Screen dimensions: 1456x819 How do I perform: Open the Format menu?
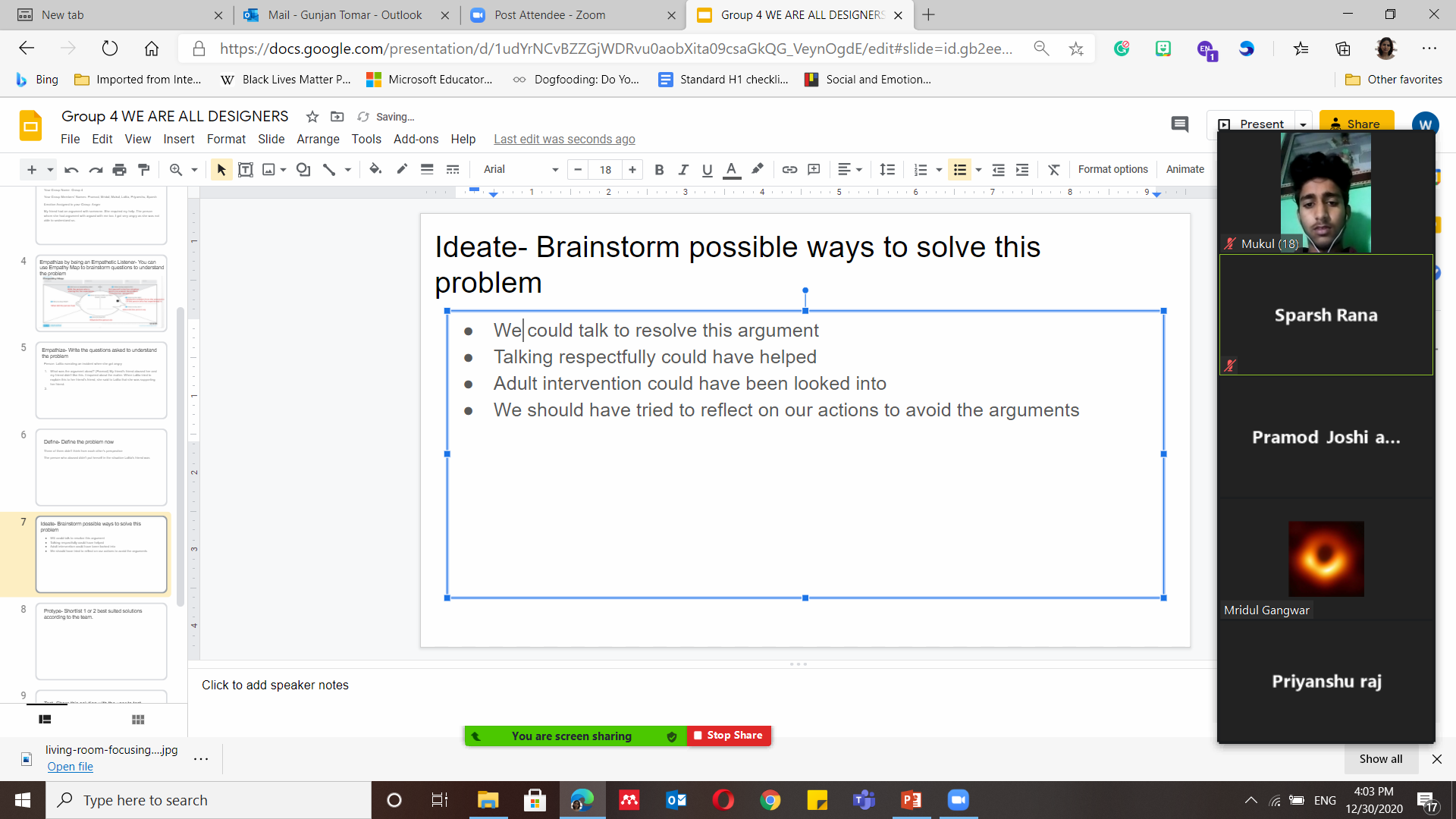(x=226, y=140)
